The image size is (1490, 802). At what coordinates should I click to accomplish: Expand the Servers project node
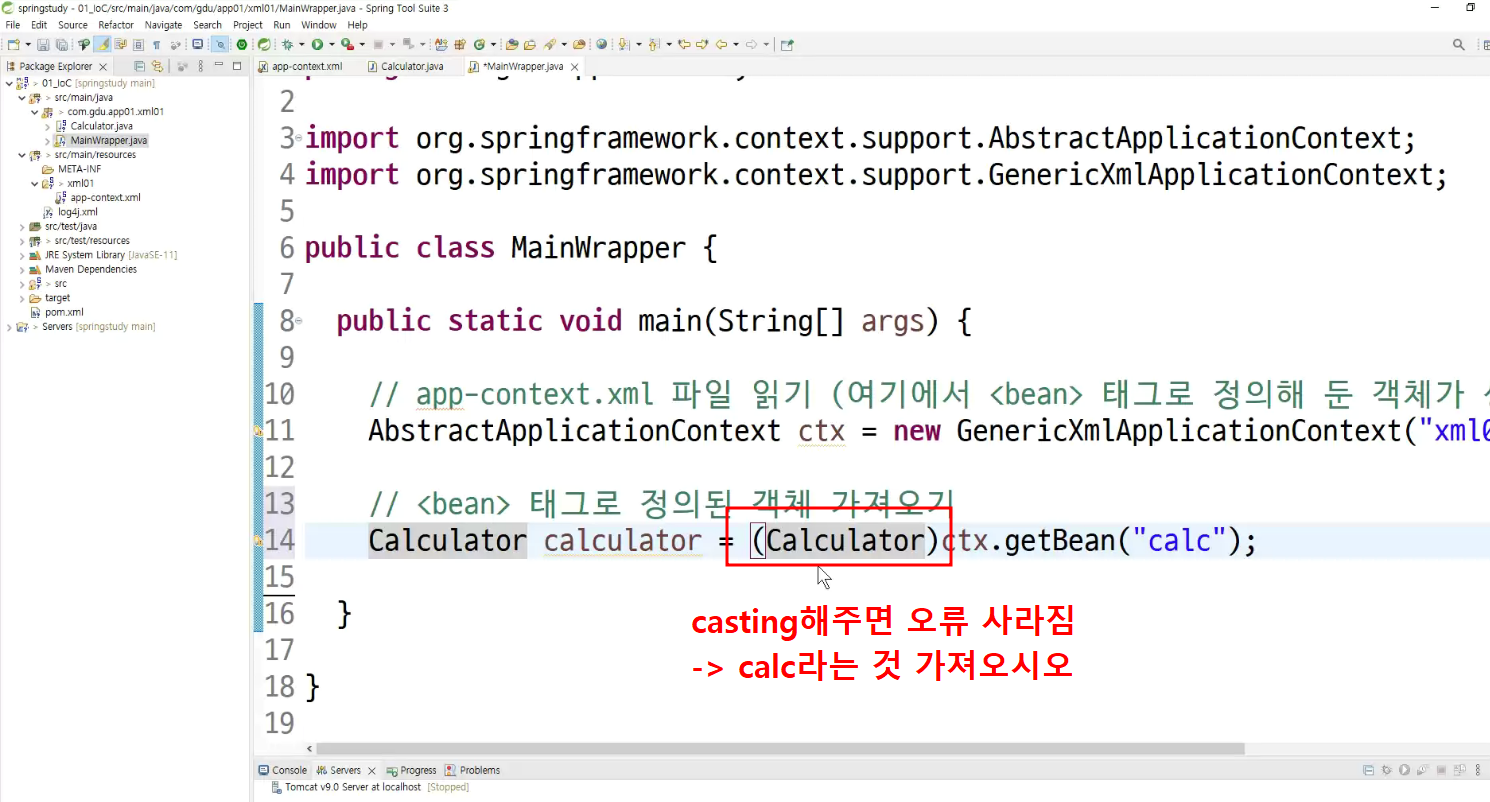coord(9,327)
